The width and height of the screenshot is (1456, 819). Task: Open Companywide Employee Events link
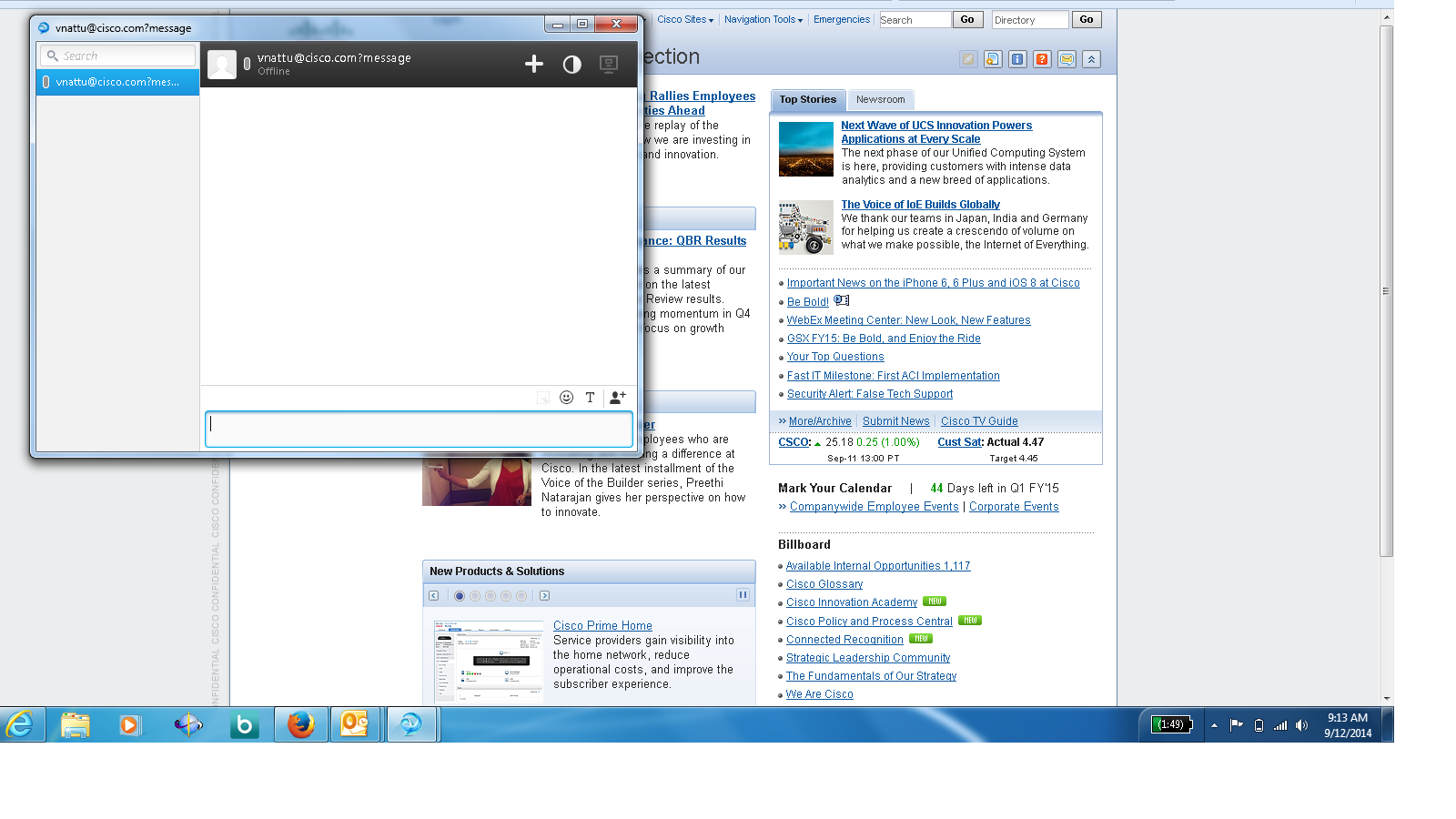click(x=874, y=507)
